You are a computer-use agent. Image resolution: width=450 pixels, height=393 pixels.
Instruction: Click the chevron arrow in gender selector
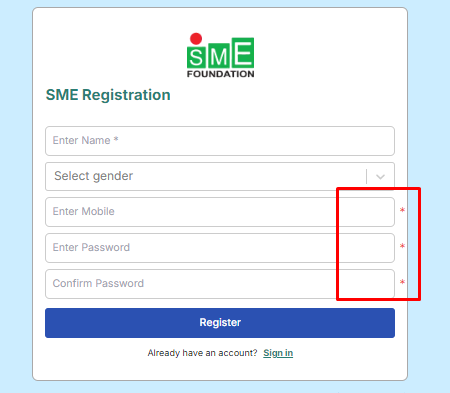380,177
